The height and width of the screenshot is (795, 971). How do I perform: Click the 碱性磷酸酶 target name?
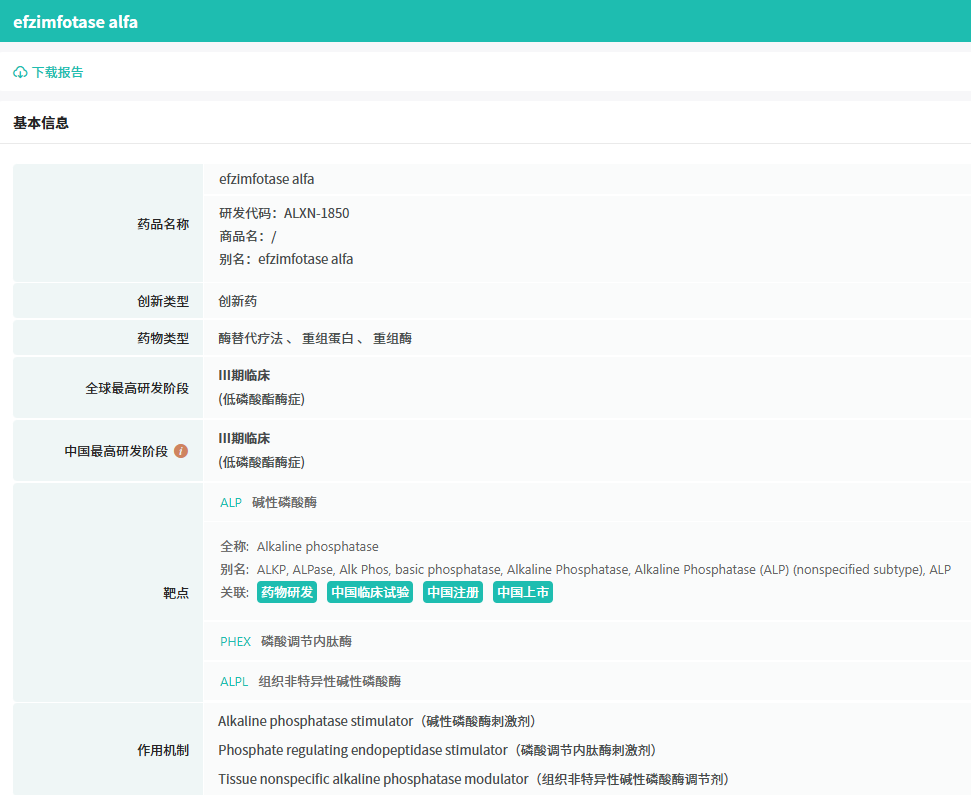[x=284, y=503]
